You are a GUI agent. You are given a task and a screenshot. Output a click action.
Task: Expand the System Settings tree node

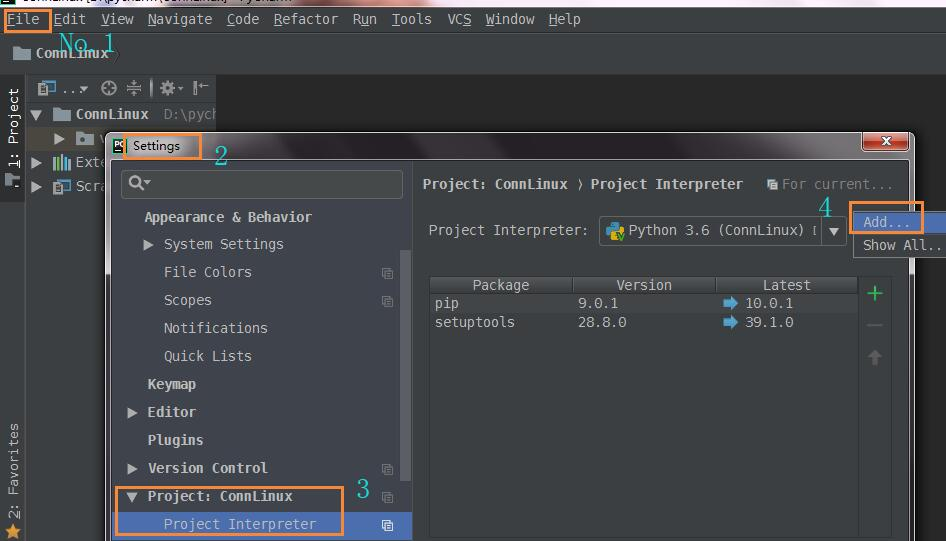149,245
